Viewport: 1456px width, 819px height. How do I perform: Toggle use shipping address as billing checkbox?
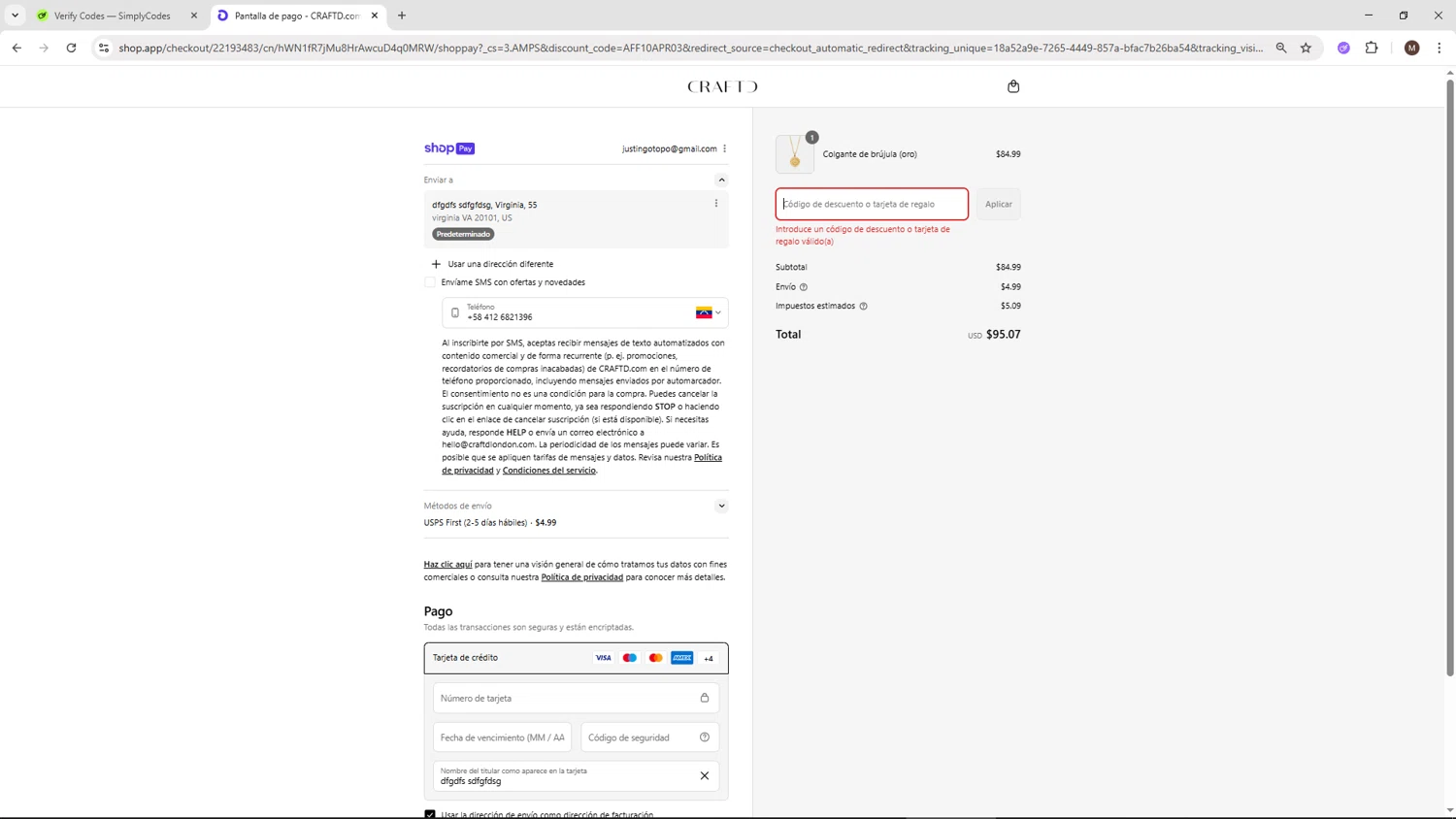pyautogui.click(x=430, y=814)
